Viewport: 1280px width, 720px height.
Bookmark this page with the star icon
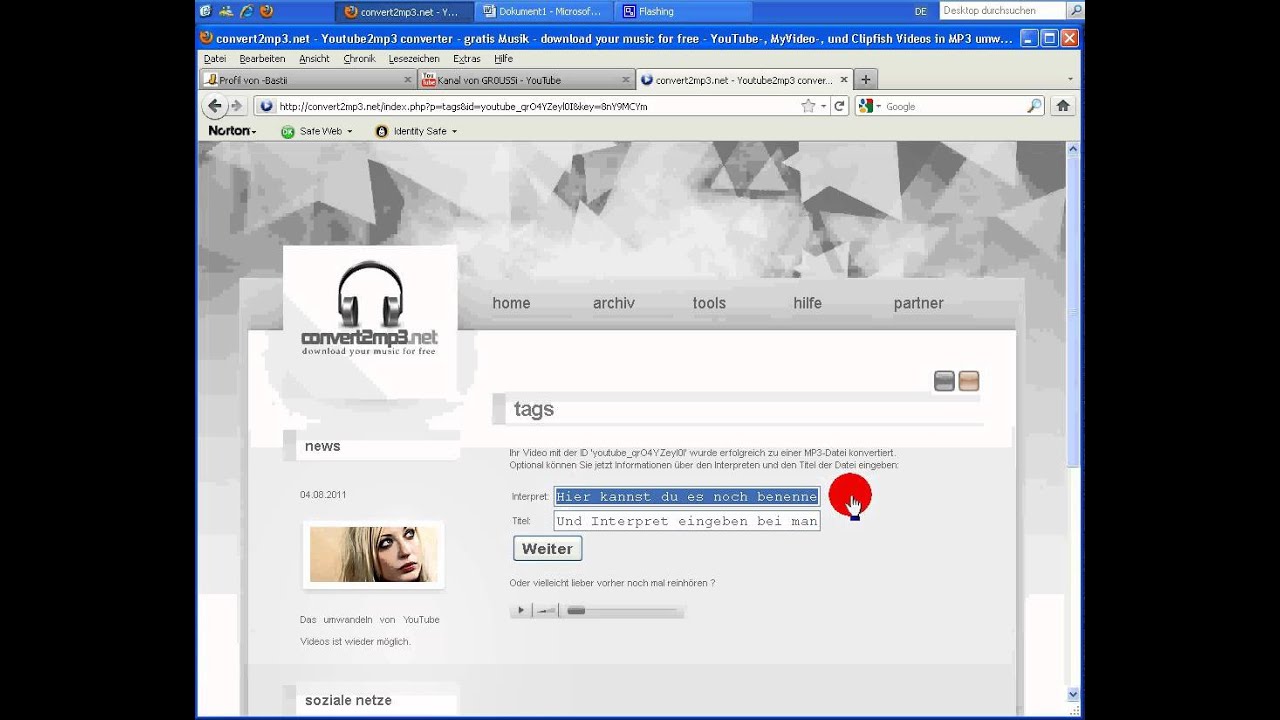point(808,106)
